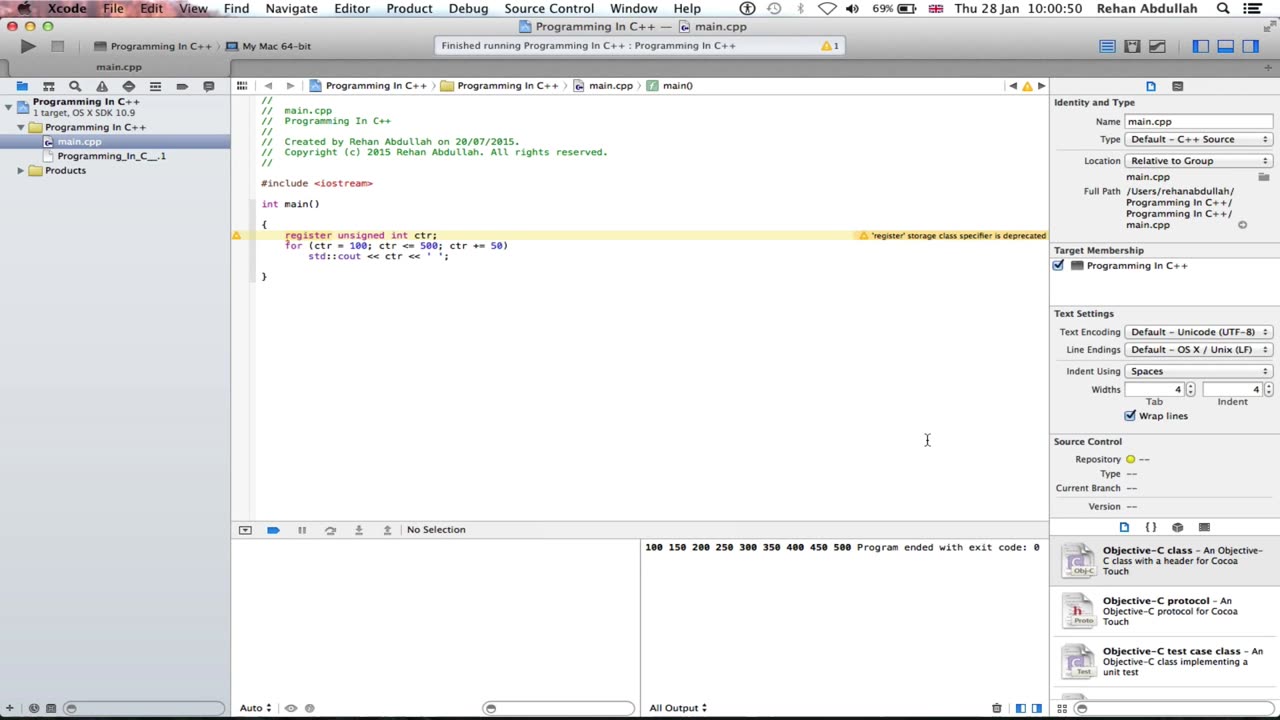
Task: Open the Editor menu
Action: (x=352, y=9)
